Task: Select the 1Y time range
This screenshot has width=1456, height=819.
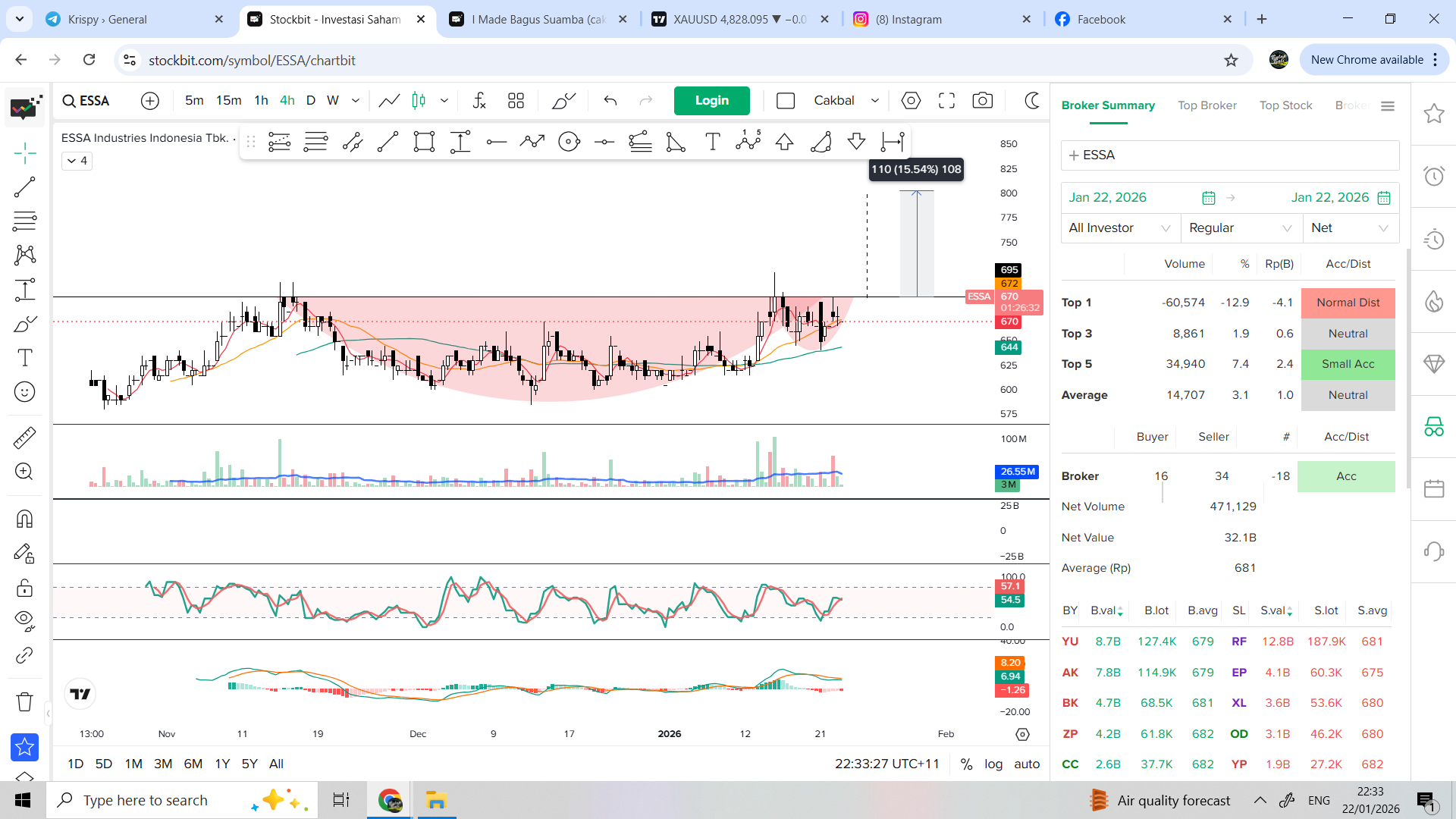Action: (222, 764)
